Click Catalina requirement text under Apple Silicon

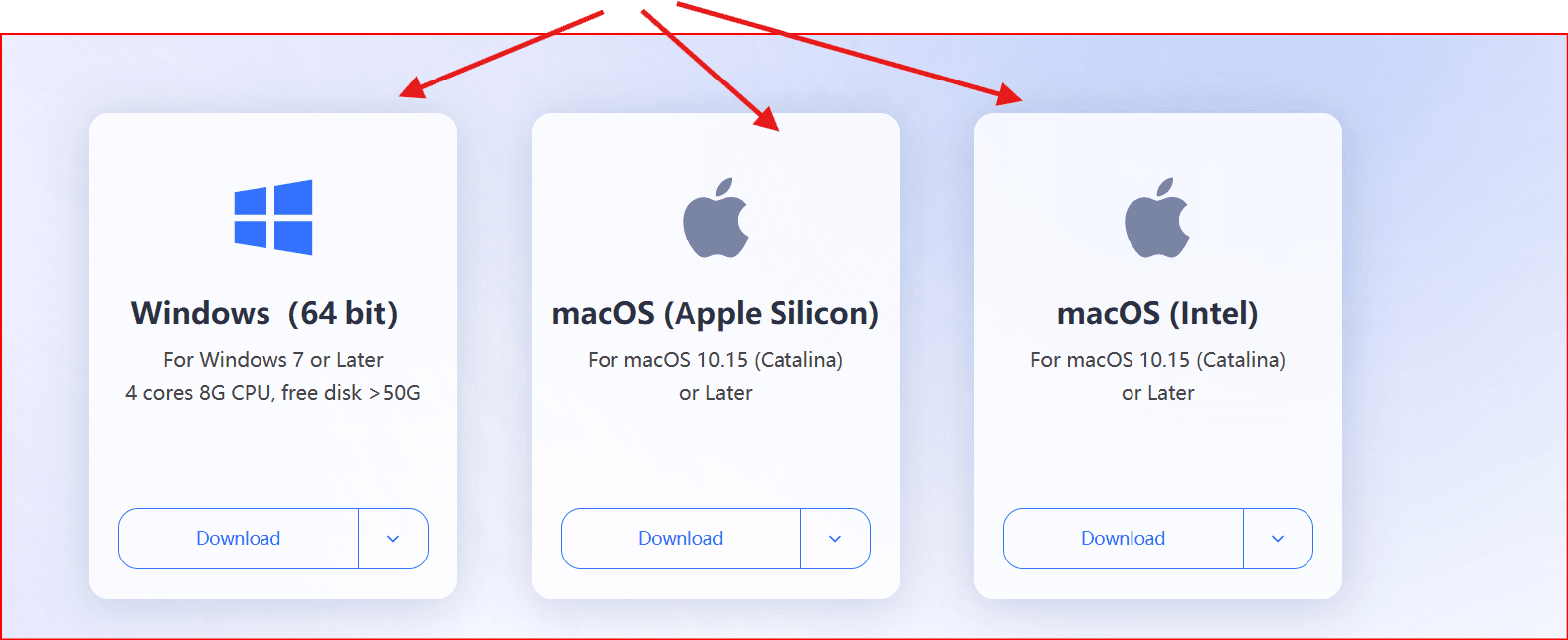(x=716, y=360)
